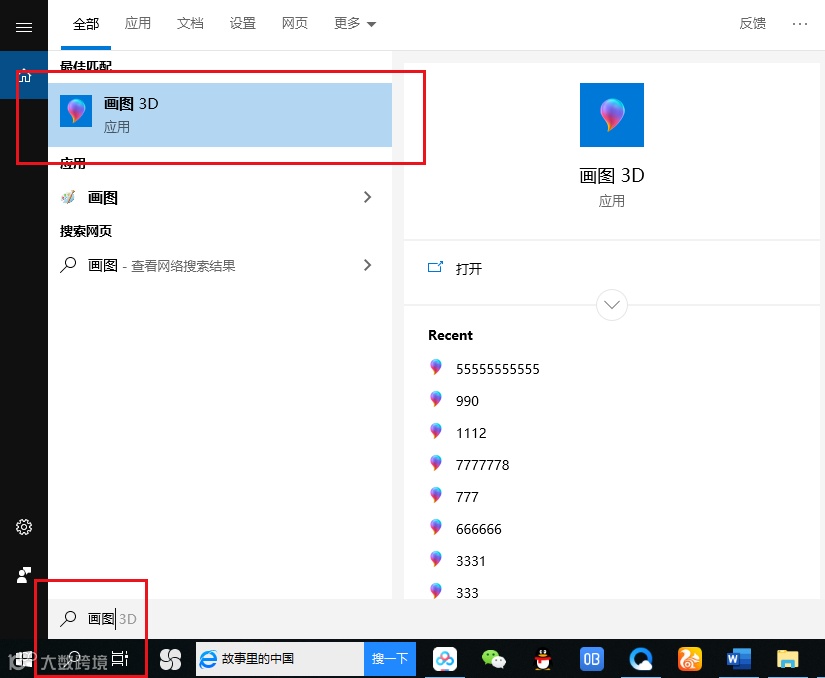
Task: Click the Windows Start button
Action: point(22,659)
